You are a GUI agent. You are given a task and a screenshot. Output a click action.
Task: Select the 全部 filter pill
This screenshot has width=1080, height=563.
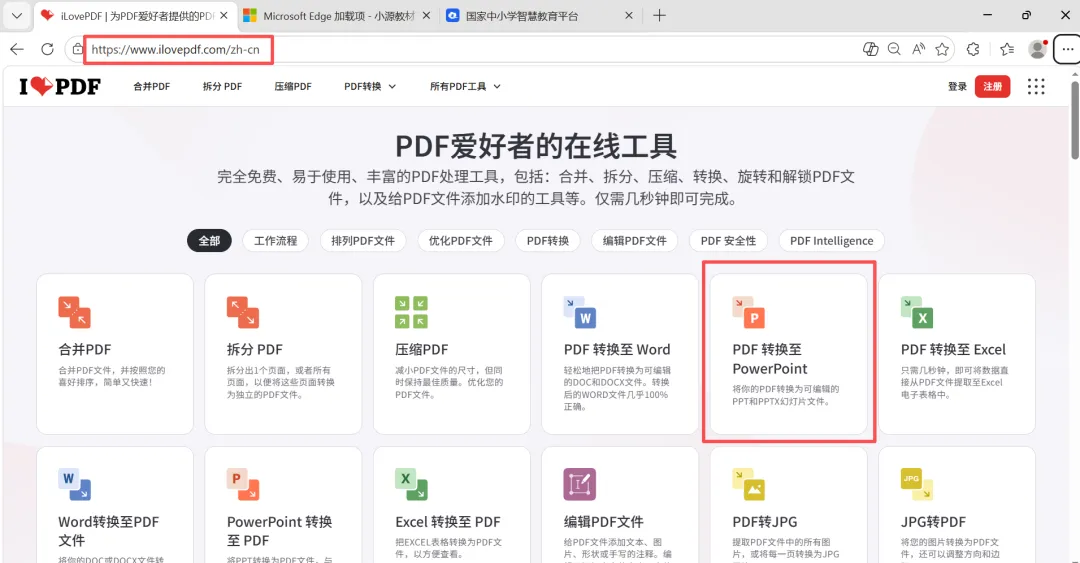(x=209, y=240)
